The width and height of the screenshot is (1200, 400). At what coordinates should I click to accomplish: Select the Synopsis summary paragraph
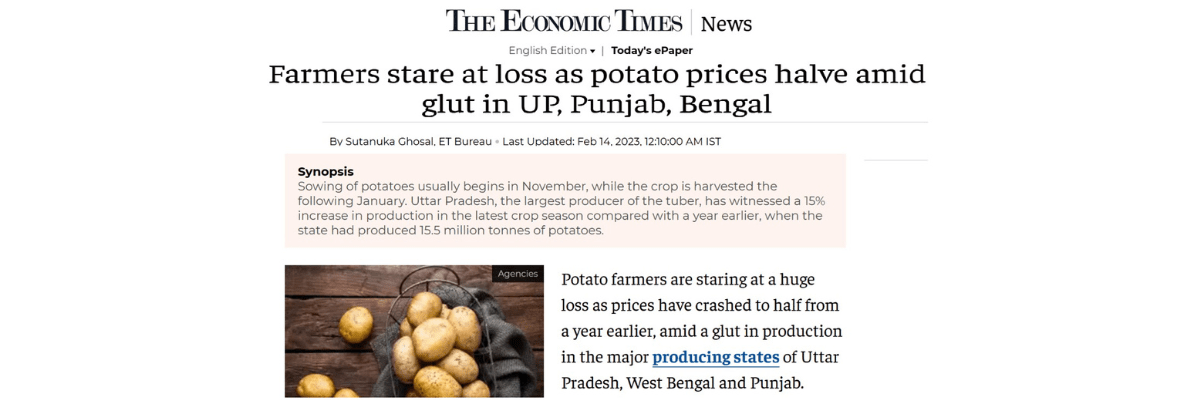click(x=561, y=208)
